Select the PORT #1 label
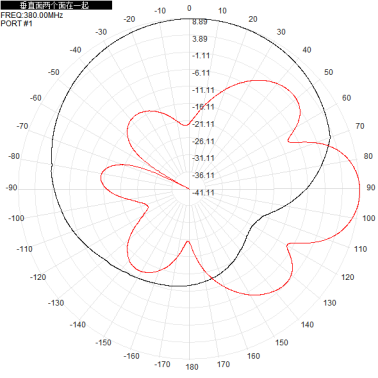This screenshot has width=378, height=378. click(x=16, y=23)
